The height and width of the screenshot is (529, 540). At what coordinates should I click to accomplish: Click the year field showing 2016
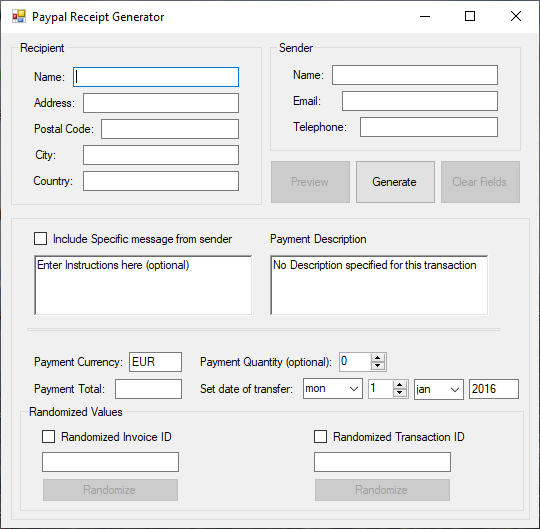coord(494,389)
